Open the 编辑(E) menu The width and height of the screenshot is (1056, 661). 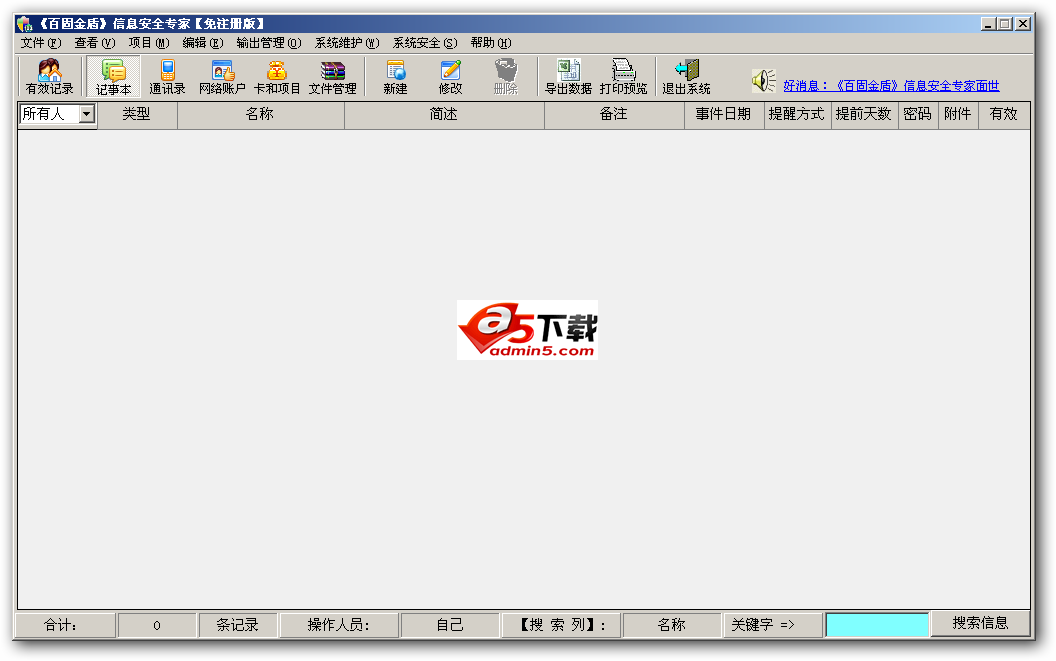tap(203, 43)
